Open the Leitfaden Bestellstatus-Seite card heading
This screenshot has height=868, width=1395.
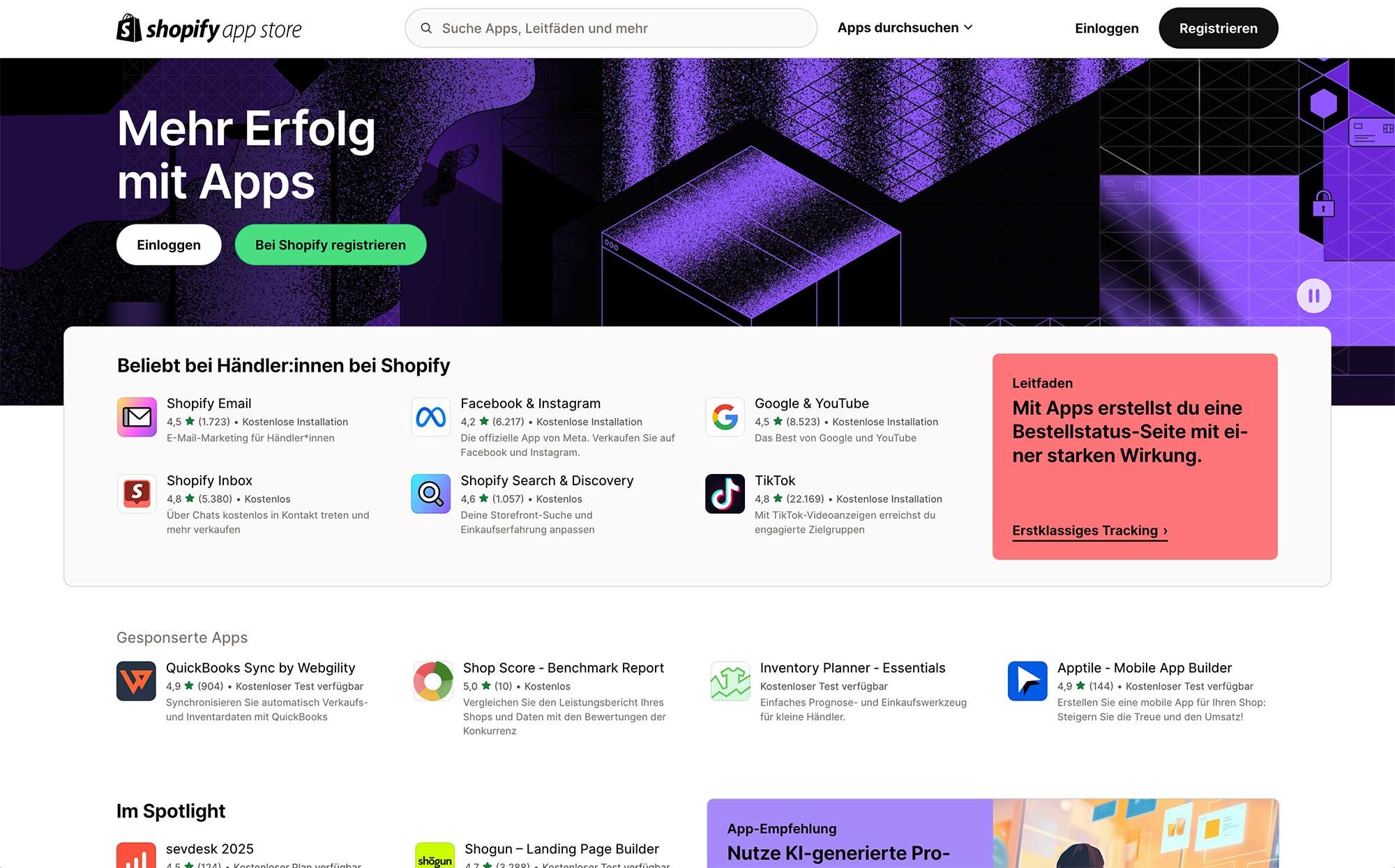click(1130, 432)
